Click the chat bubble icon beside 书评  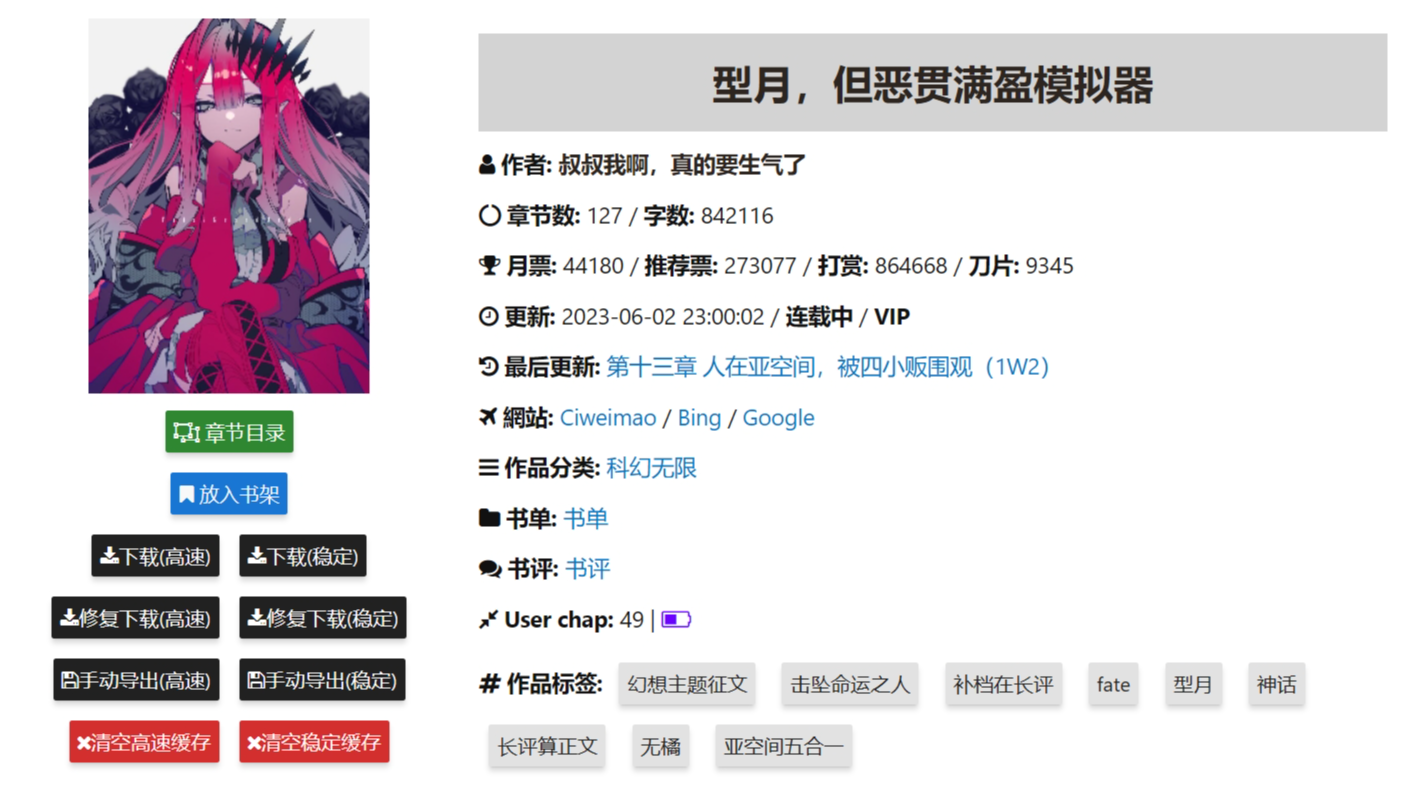tap(490, 569)
